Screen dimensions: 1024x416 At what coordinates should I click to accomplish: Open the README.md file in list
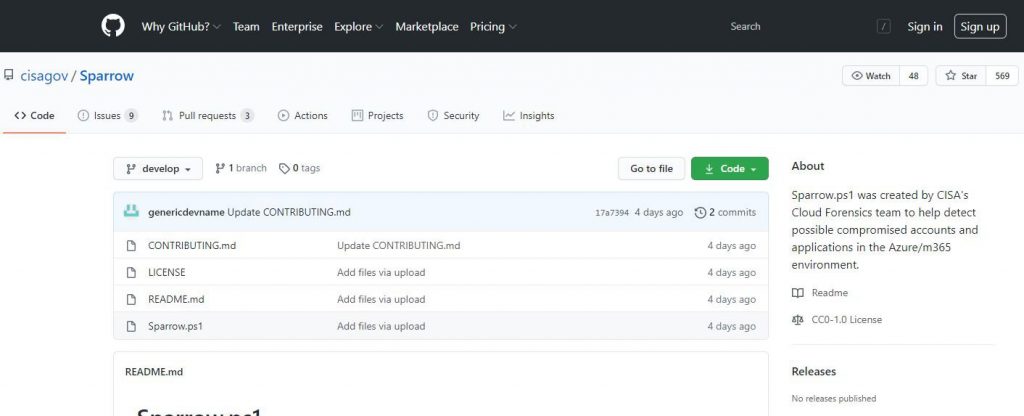point(176,299)
